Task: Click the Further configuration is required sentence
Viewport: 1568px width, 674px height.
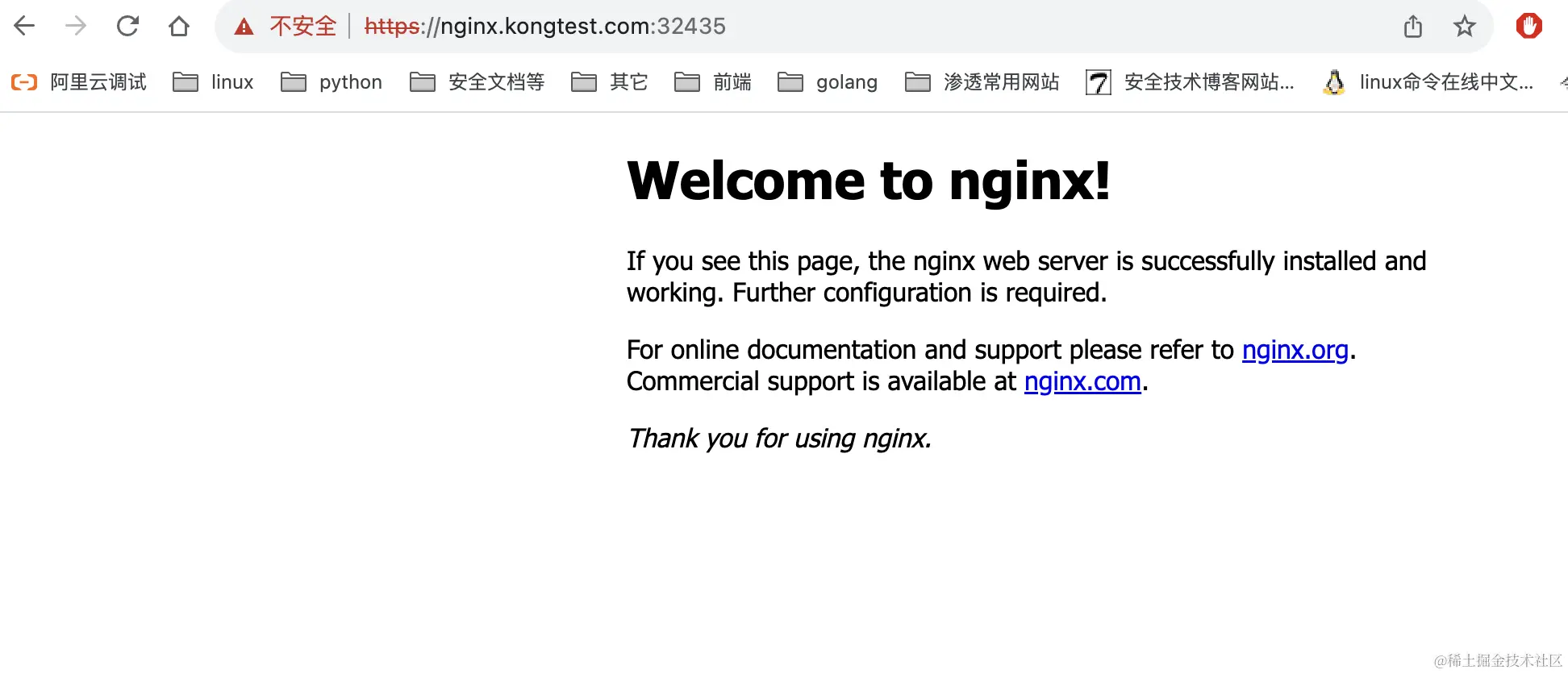Action: coord(920,293)
